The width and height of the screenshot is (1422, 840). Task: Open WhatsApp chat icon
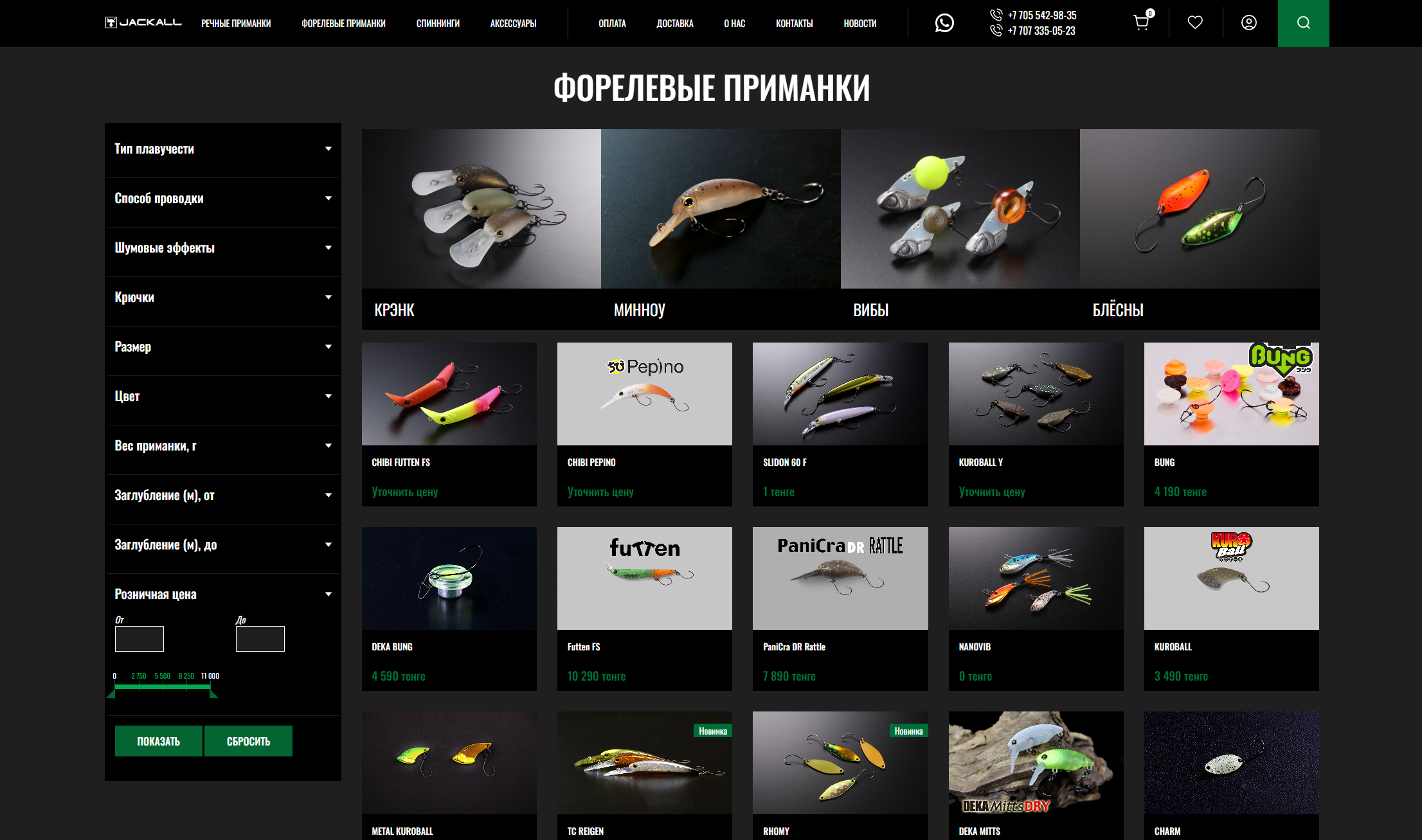(944, 23)
